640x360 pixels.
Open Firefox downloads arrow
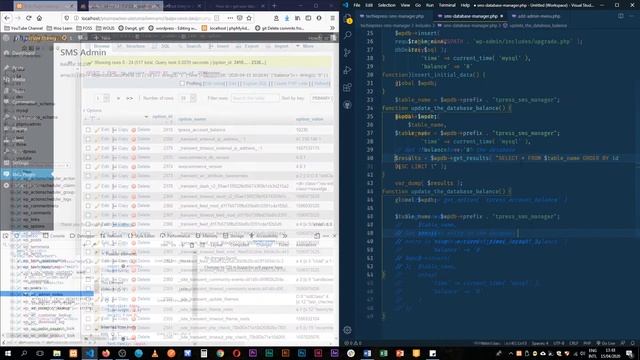pos(287,18)
